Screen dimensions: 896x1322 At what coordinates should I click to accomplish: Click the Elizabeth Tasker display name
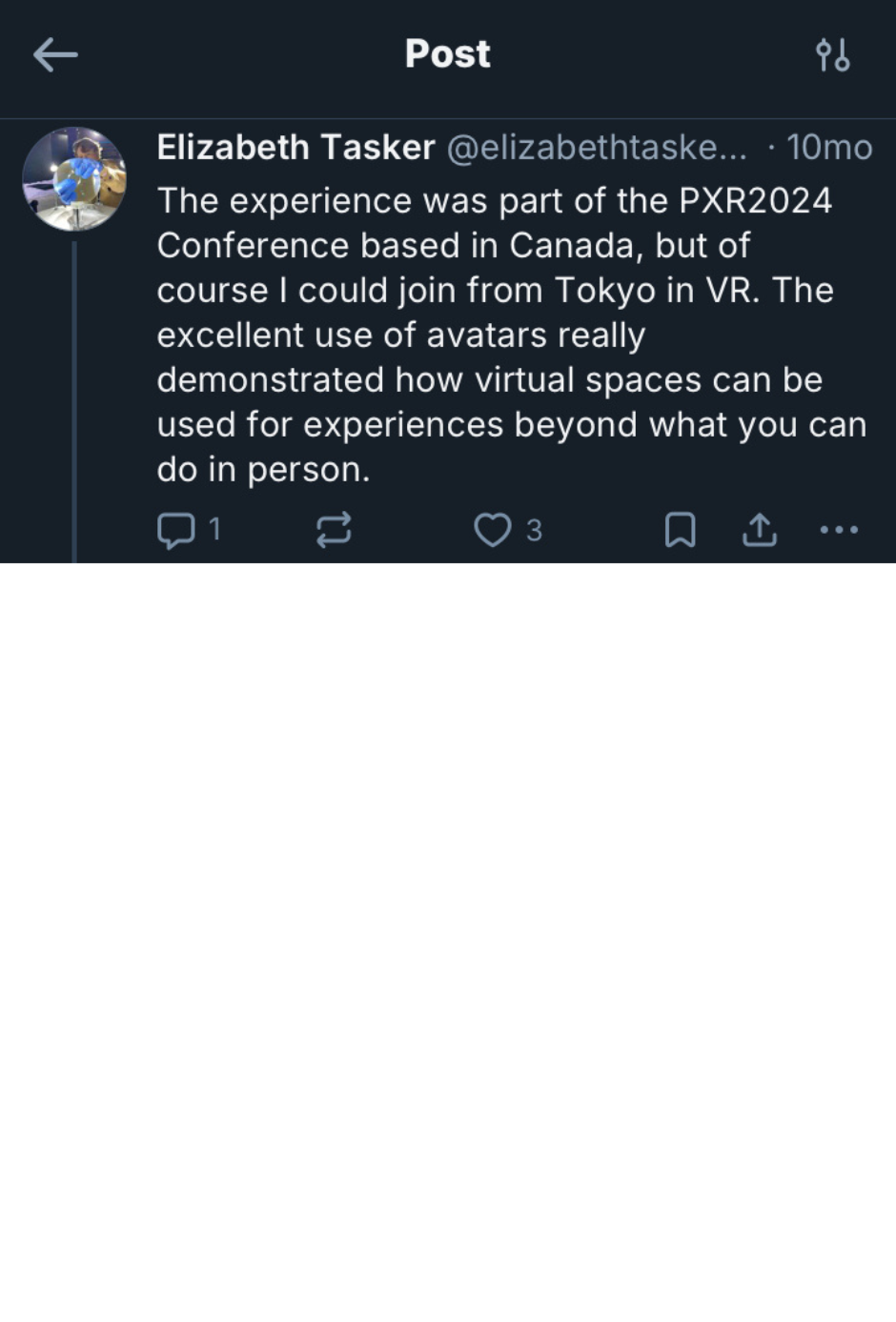295,148
